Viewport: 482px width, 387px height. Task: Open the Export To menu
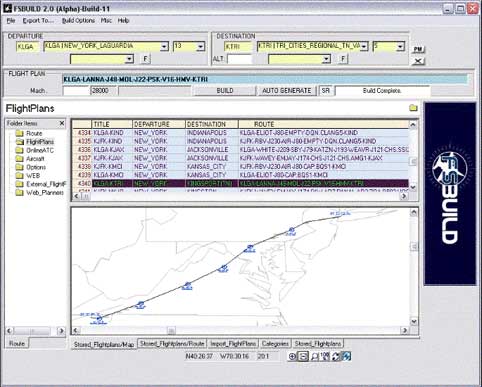[38, 21]
